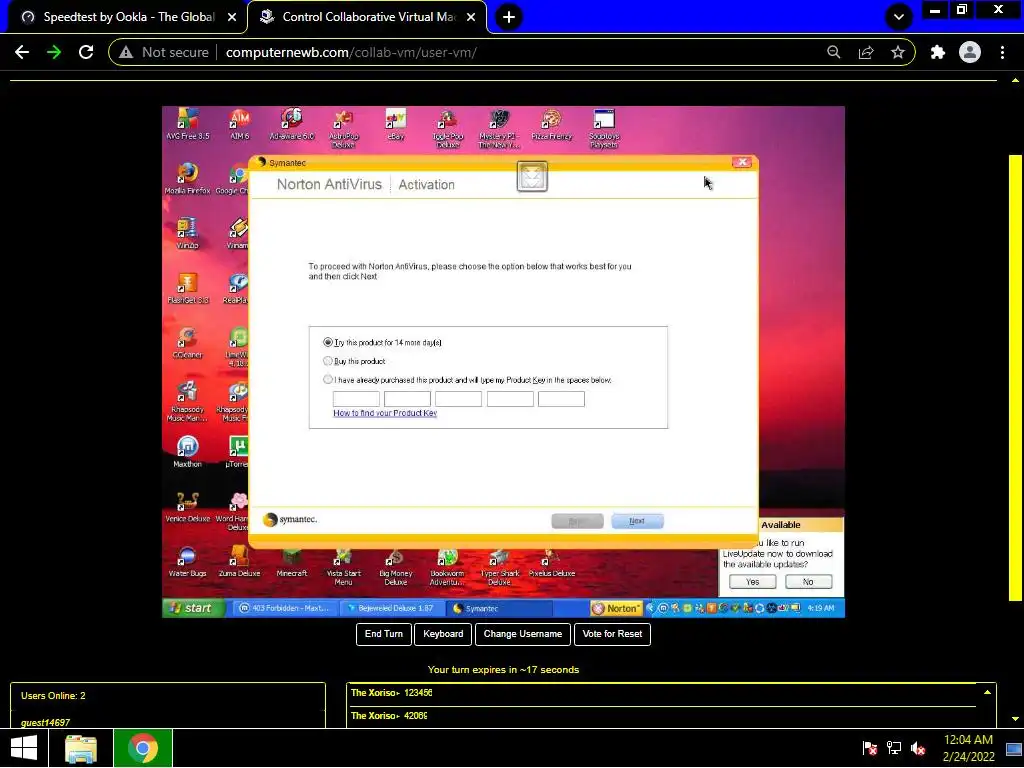Open the Chrome profile avatar

tap(970, 52)
